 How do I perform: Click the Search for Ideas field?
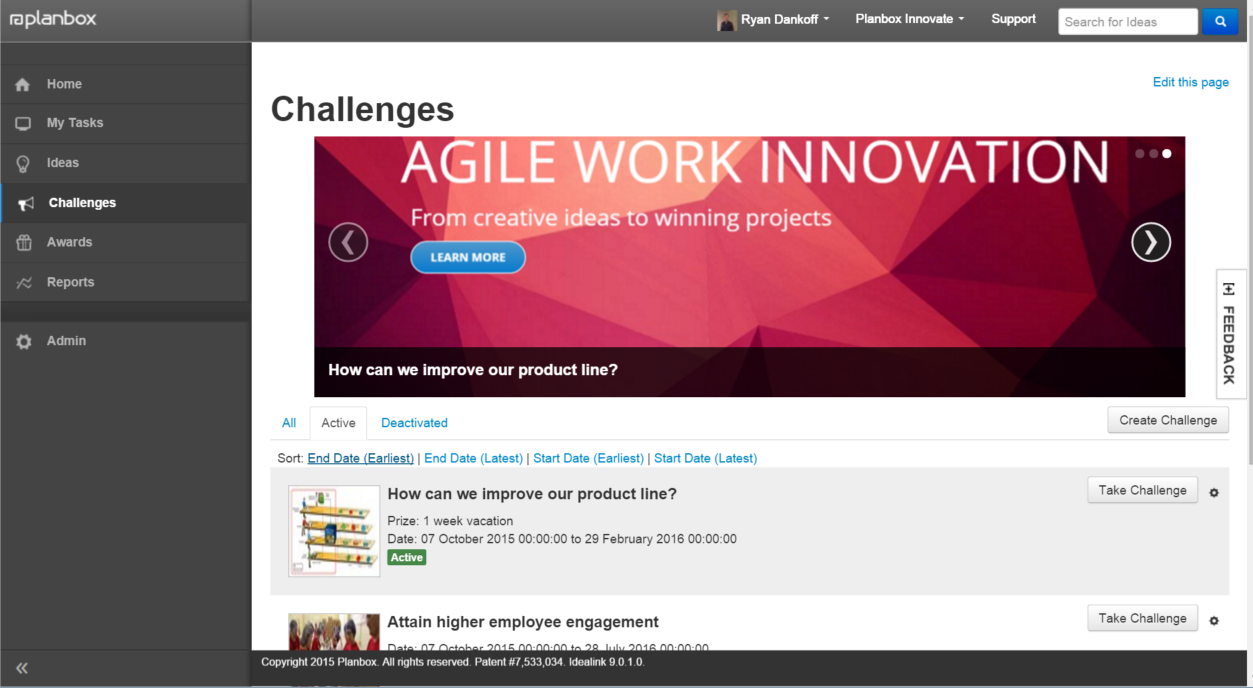[x=1127, y=21]
